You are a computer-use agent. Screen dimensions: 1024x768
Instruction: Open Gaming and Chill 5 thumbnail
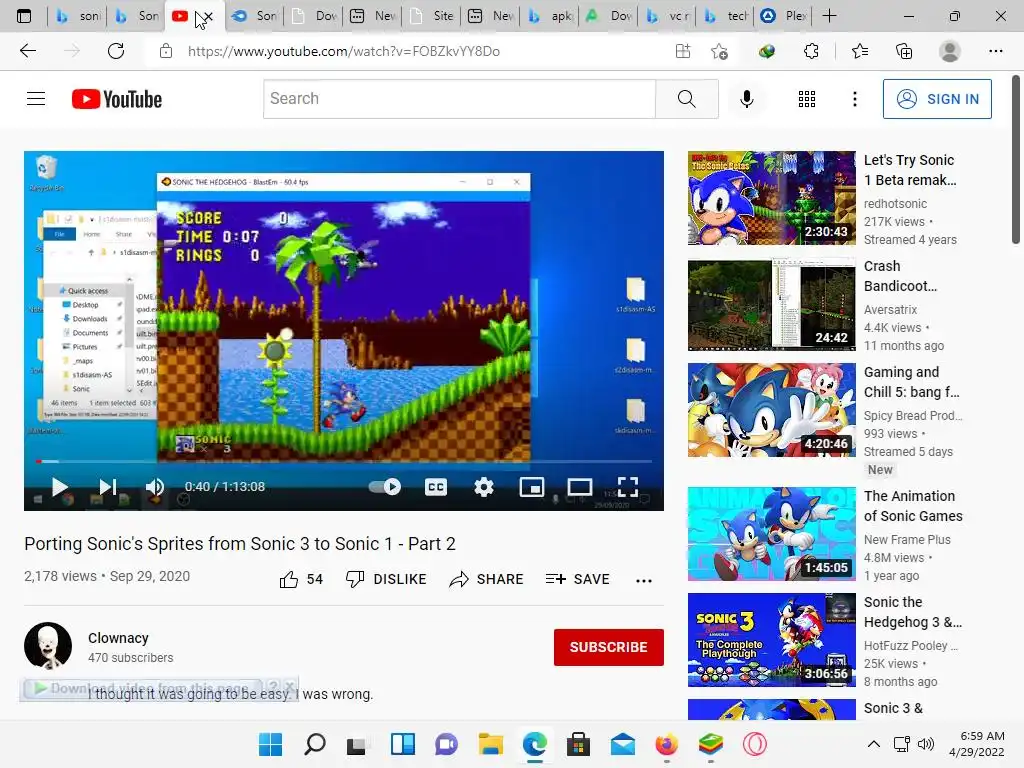pyautogui.click(x=771, y=409)
